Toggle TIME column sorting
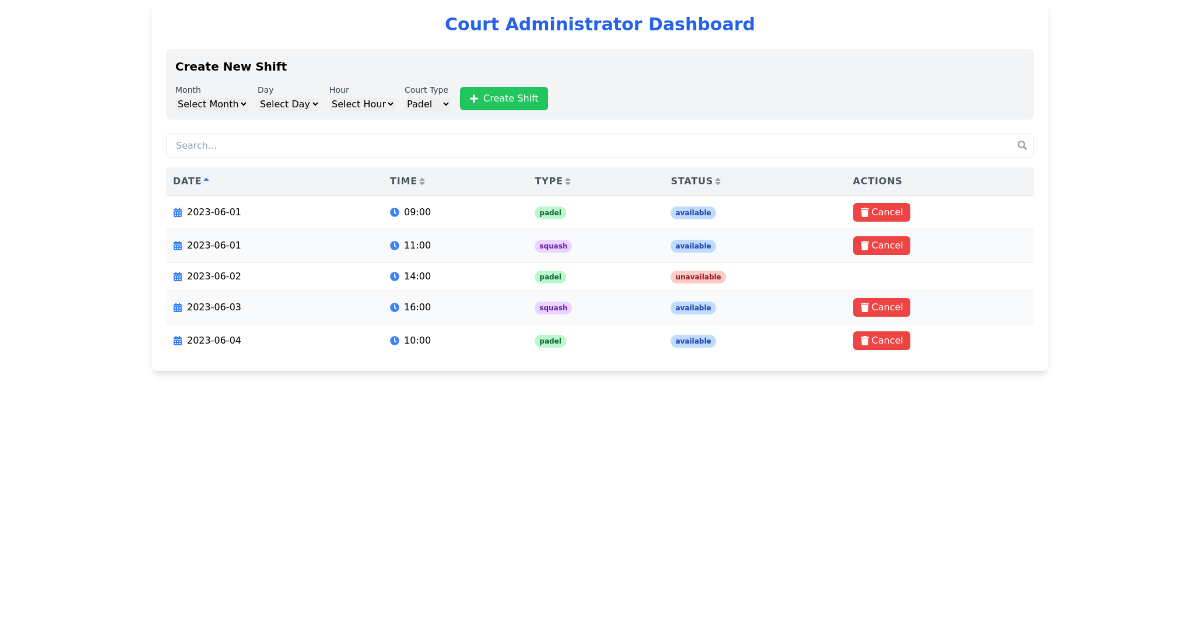1200x630 pixels. point(407,181)
